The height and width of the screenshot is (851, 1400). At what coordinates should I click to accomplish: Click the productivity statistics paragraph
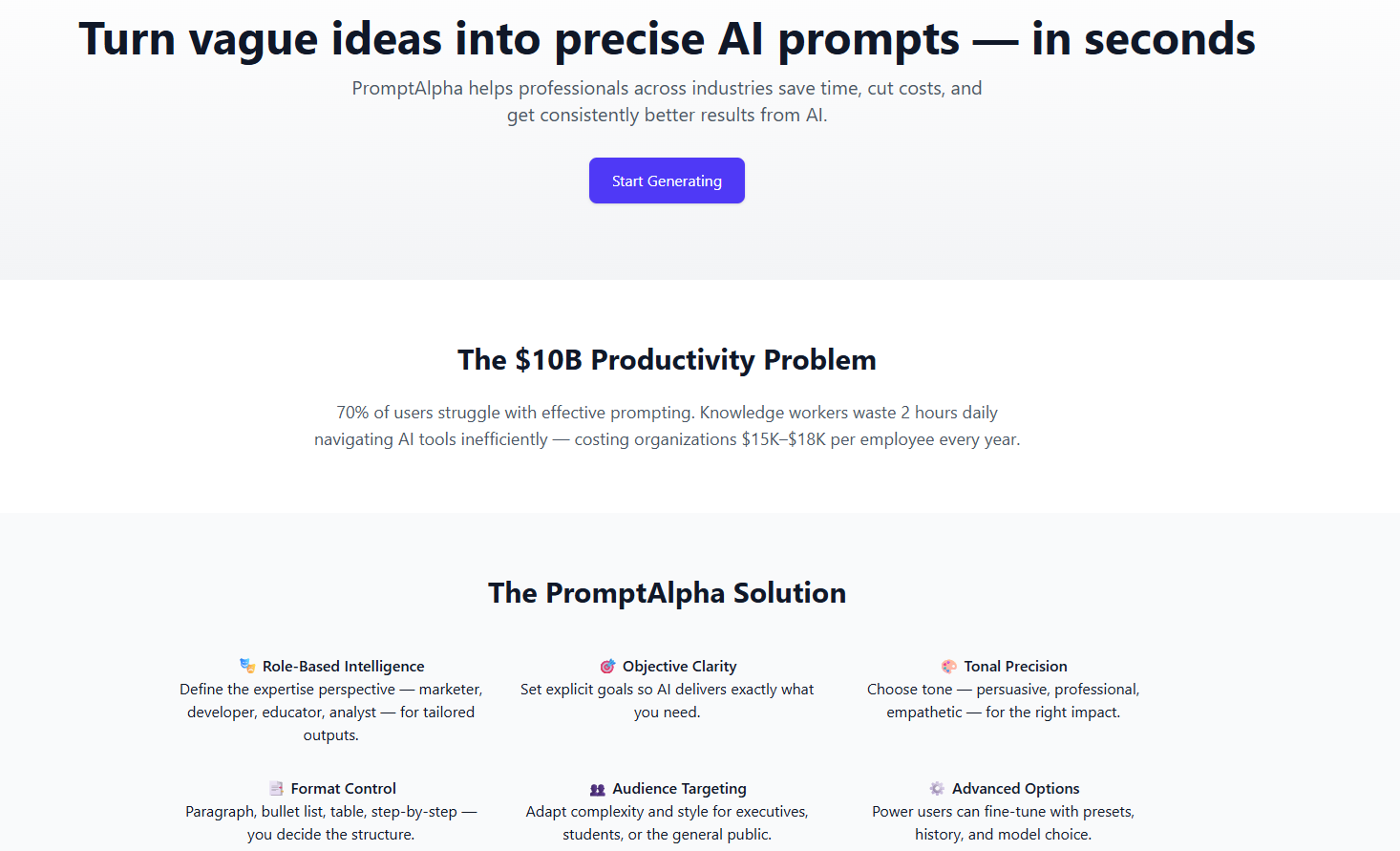[x=667, y=425]
